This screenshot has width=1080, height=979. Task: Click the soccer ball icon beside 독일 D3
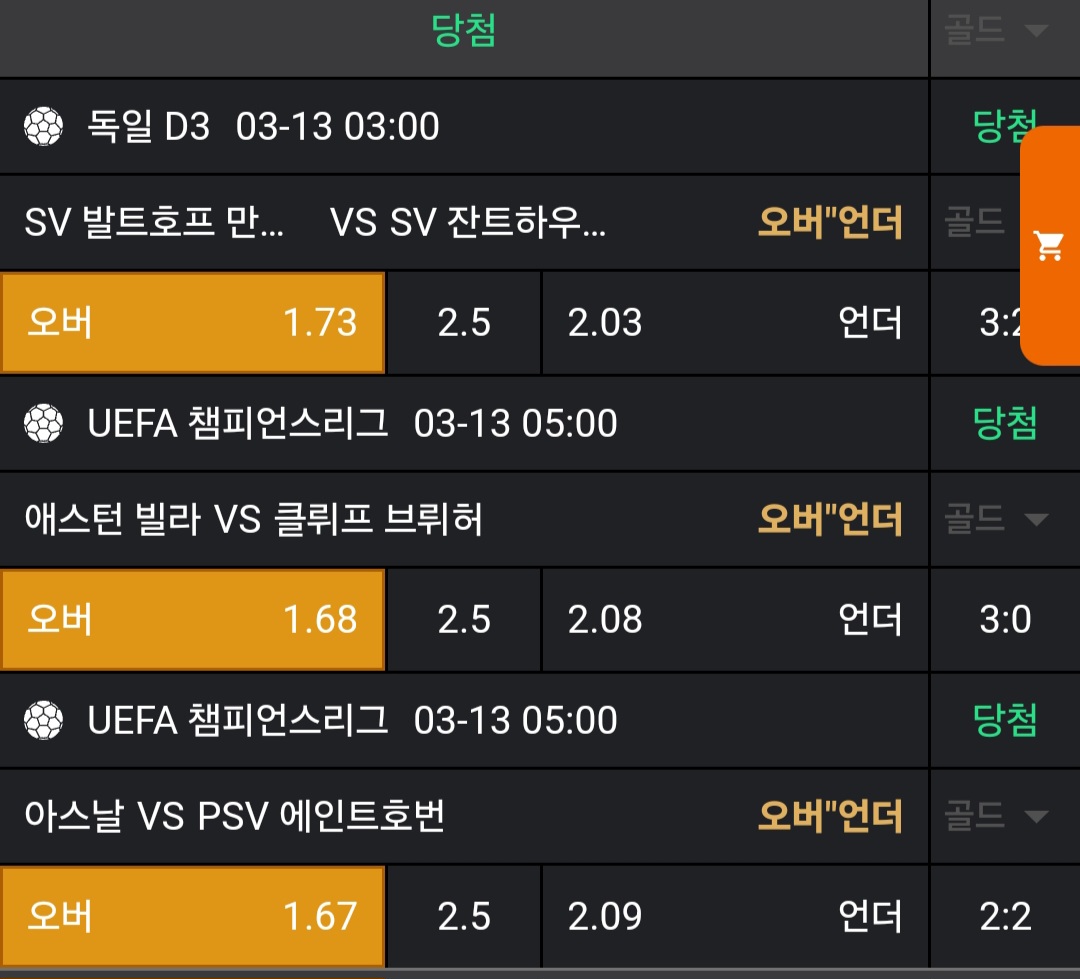43,127
